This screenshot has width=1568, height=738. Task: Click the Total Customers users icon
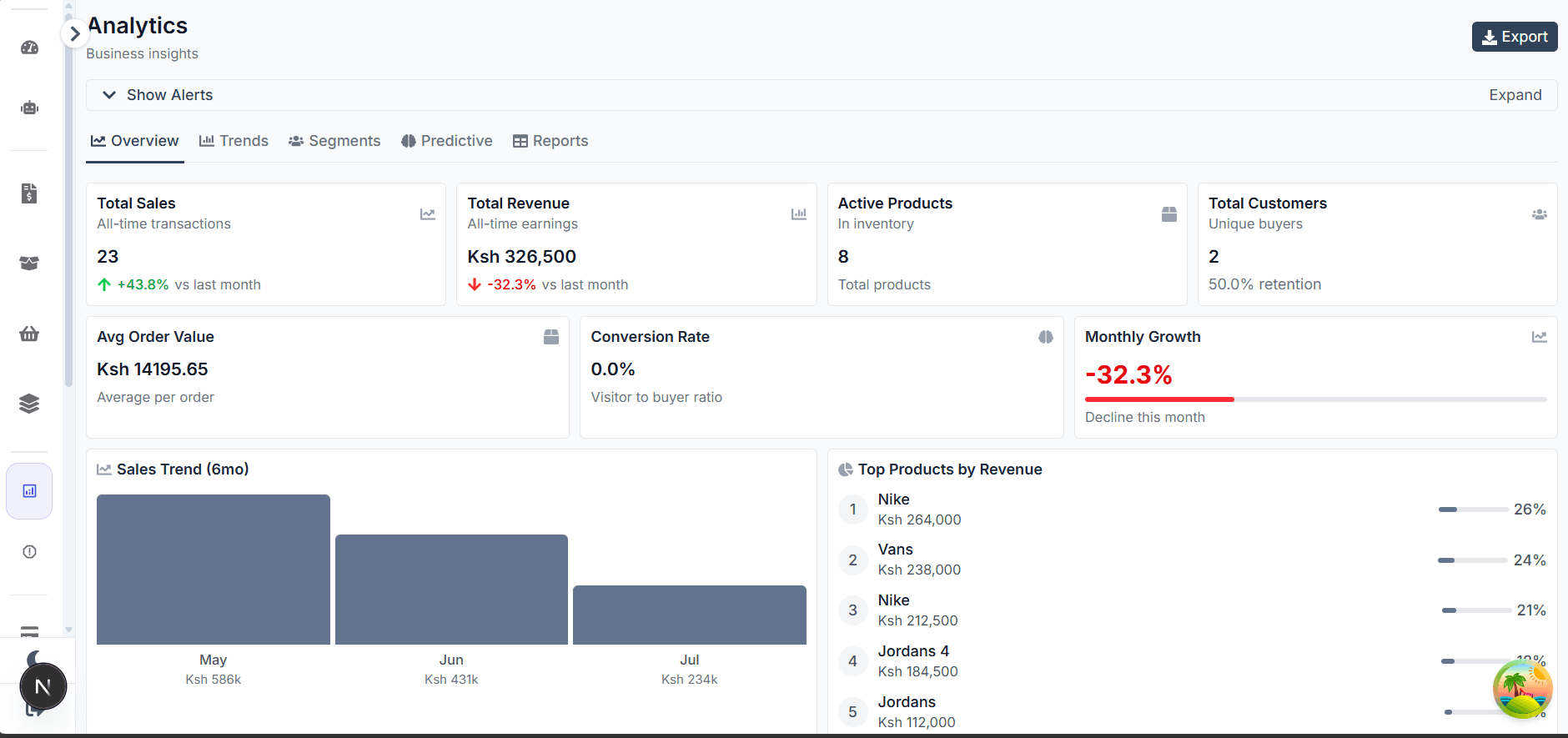pyautogui.click(x=1540, y=214)
